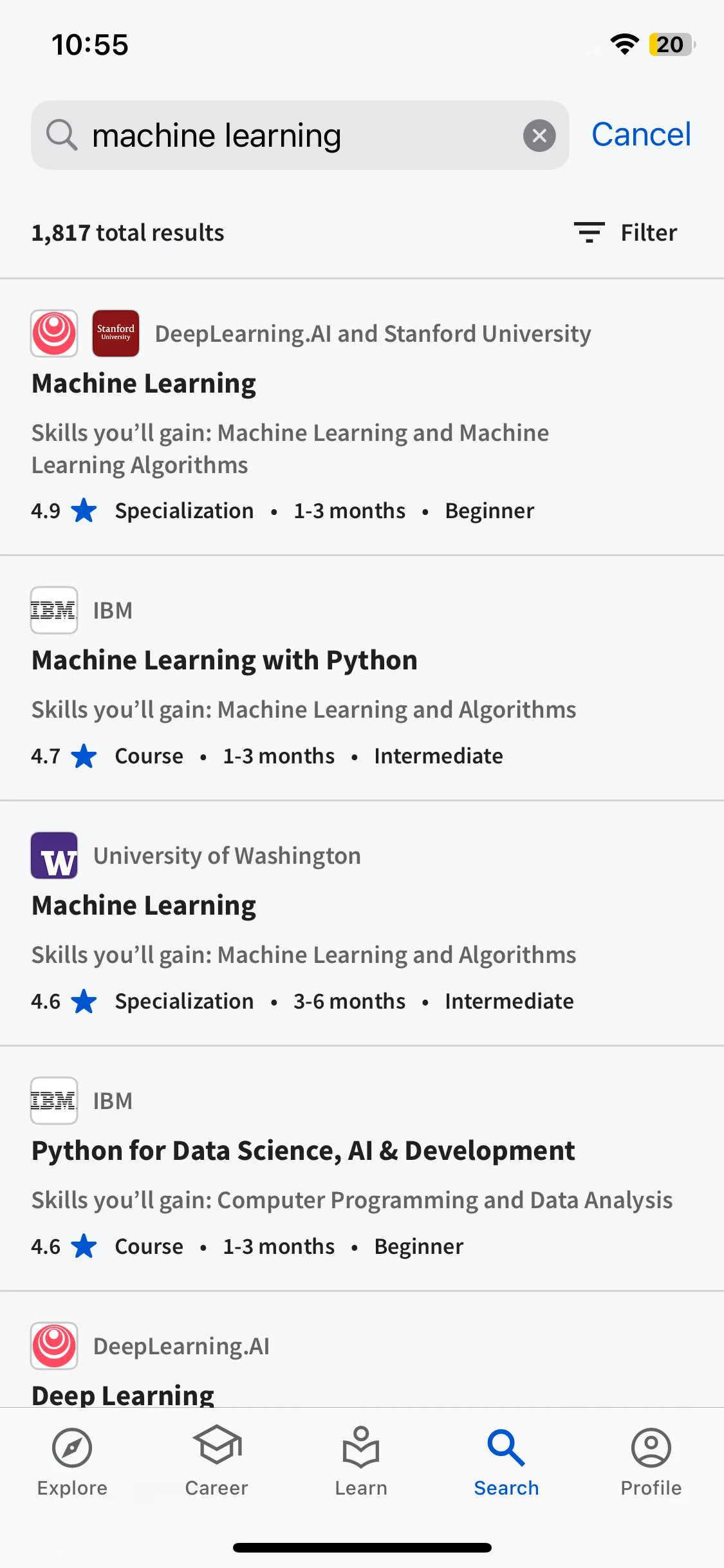
Task: Tap the magnifying glass in search field
Action: pyautogui.click(x=62, y=135)
